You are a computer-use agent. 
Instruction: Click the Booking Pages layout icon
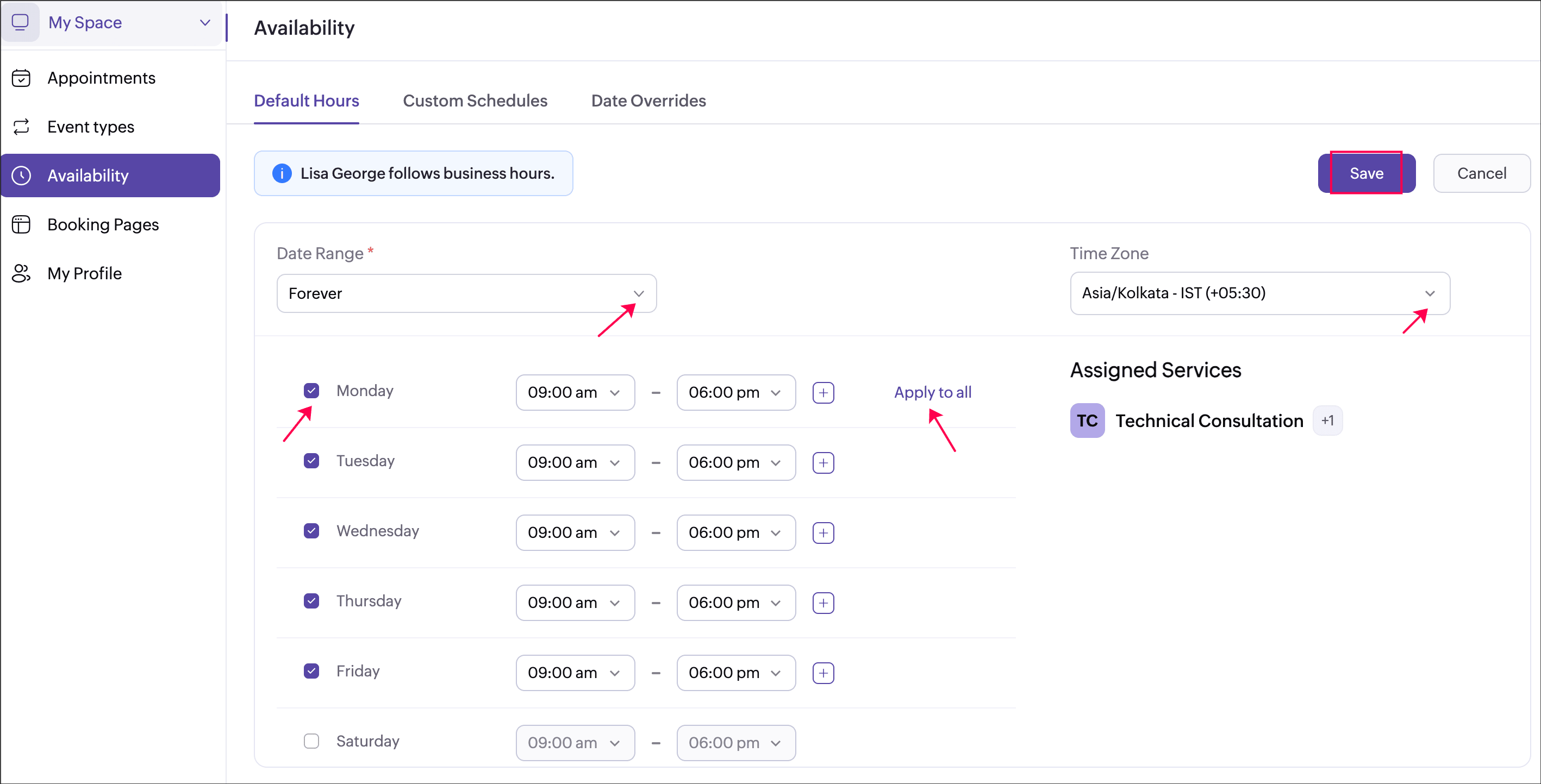point(21,225)
